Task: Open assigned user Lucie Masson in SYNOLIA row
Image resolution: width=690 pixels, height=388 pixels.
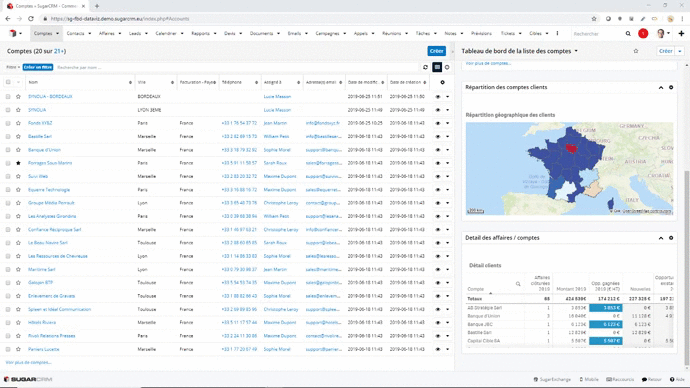Action: click(277, 110)
